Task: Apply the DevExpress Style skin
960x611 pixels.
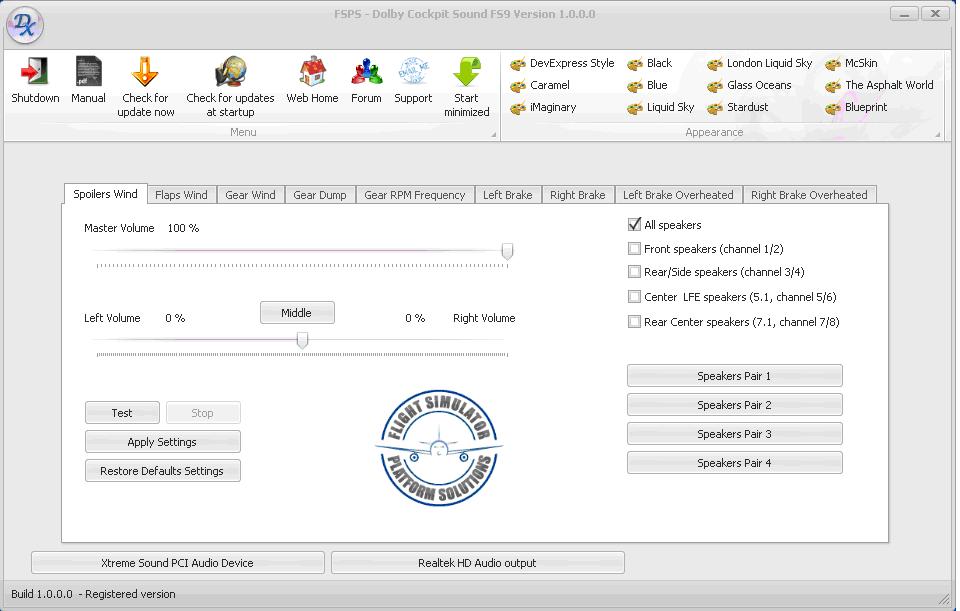Action: pos(562,63)
